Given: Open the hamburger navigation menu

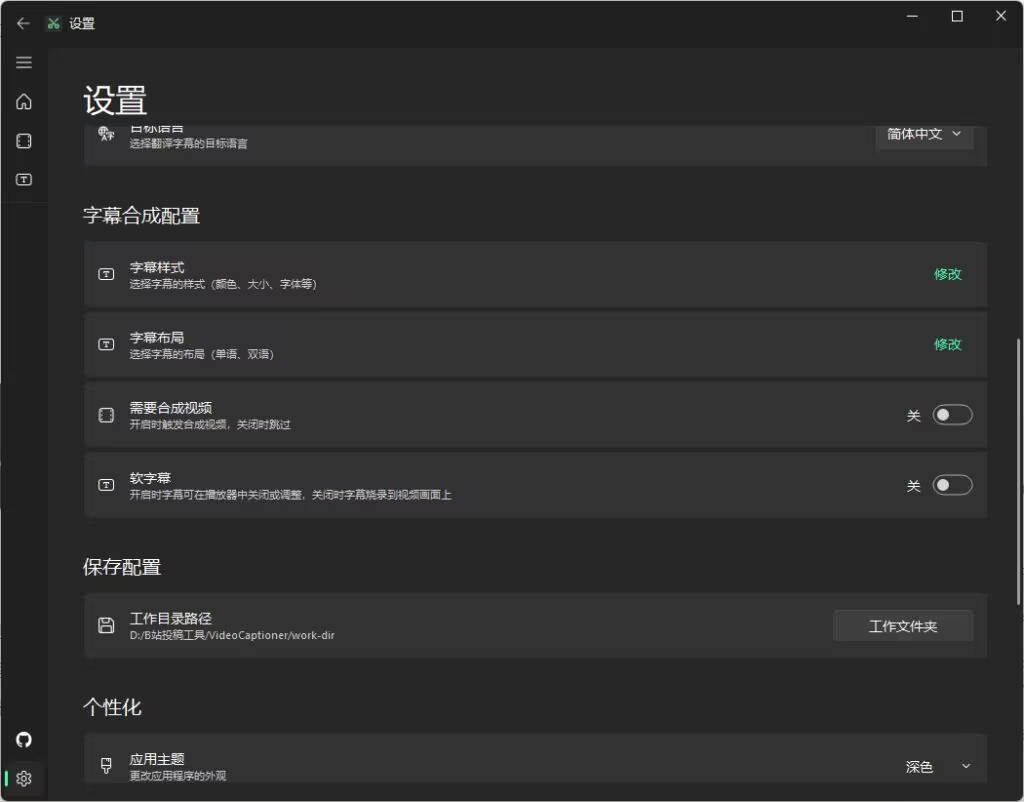Looking at the screenshot, I should [24, 61].
